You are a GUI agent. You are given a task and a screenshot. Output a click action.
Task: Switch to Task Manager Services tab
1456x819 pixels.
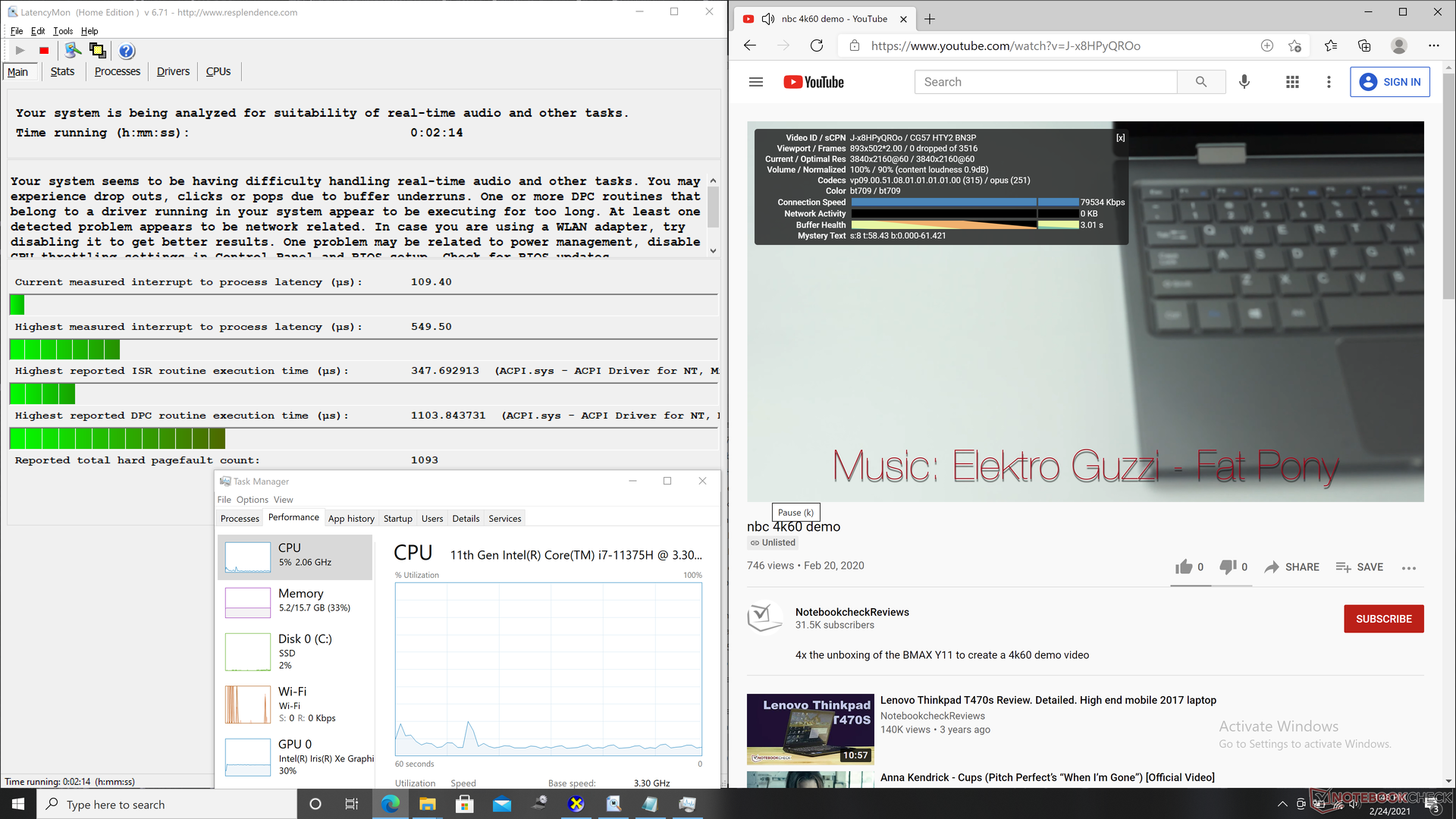(504, 519)
